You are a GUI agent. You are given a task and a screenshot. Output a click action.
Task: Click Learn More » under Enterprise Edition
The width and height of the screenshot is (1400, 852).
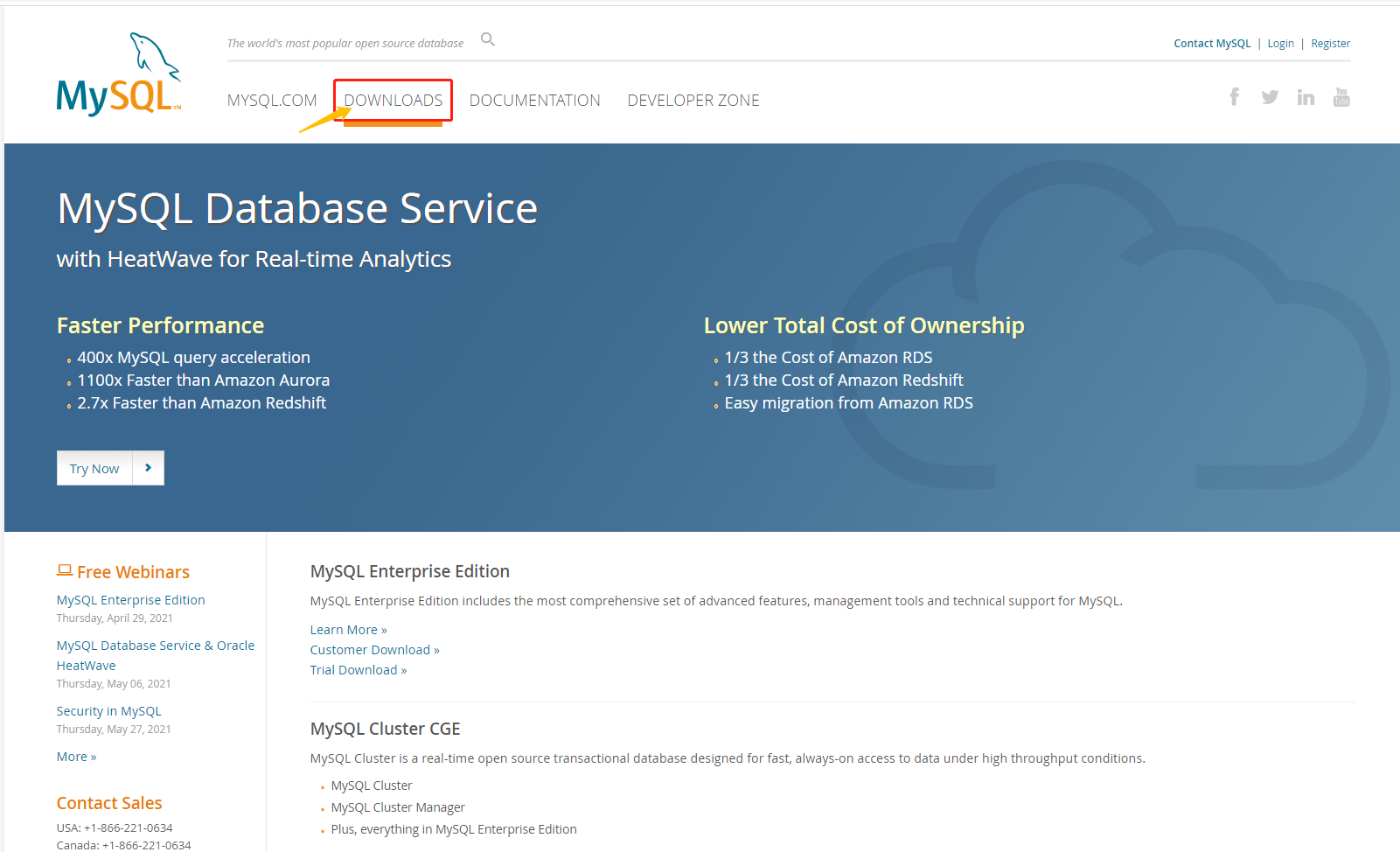[x=348, y=630]
